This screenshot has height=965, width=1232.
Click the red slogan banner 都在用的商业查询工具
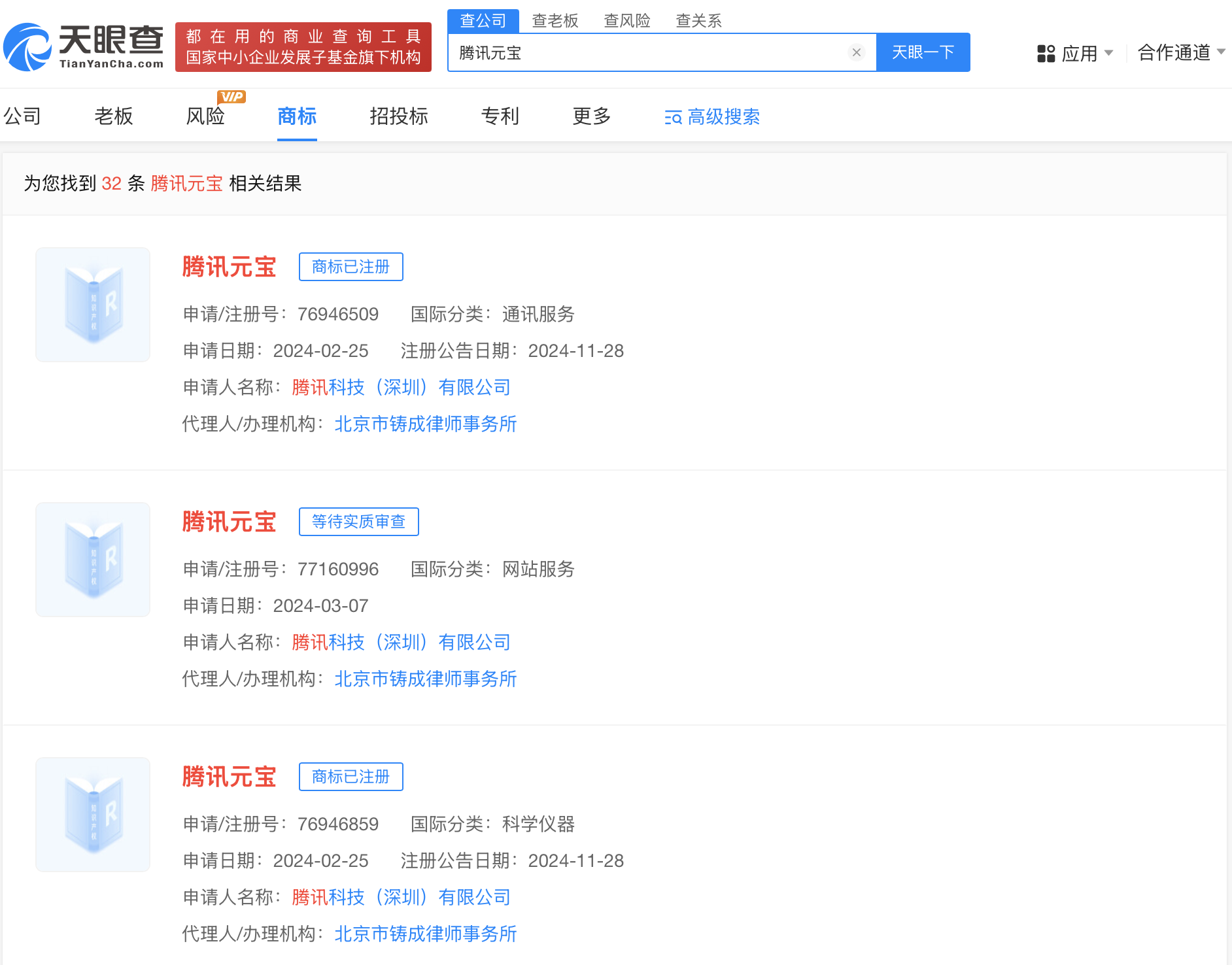[x=303, y=47]
